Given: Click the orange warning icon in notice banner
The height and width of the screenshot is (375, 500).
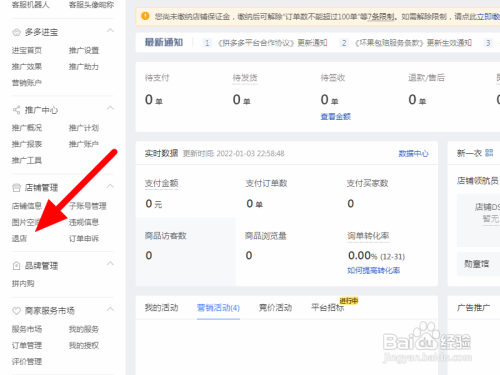Looking at the screenshot, I should [145, 16].
